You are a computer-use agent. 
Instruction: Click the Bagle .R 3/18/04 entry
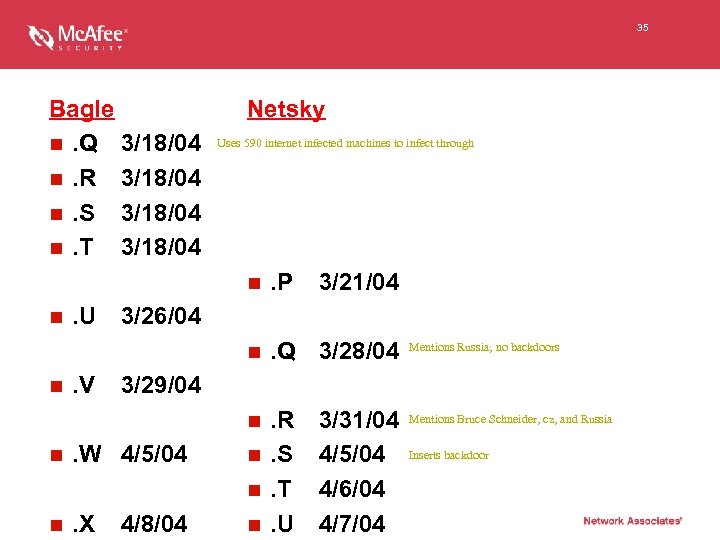(x=126, y=178)
